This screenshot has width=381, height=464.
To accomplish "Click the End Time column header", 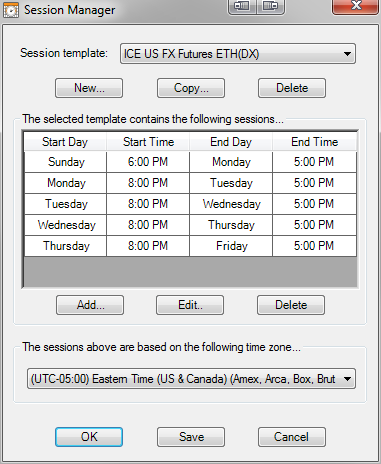I will (315, 142).
